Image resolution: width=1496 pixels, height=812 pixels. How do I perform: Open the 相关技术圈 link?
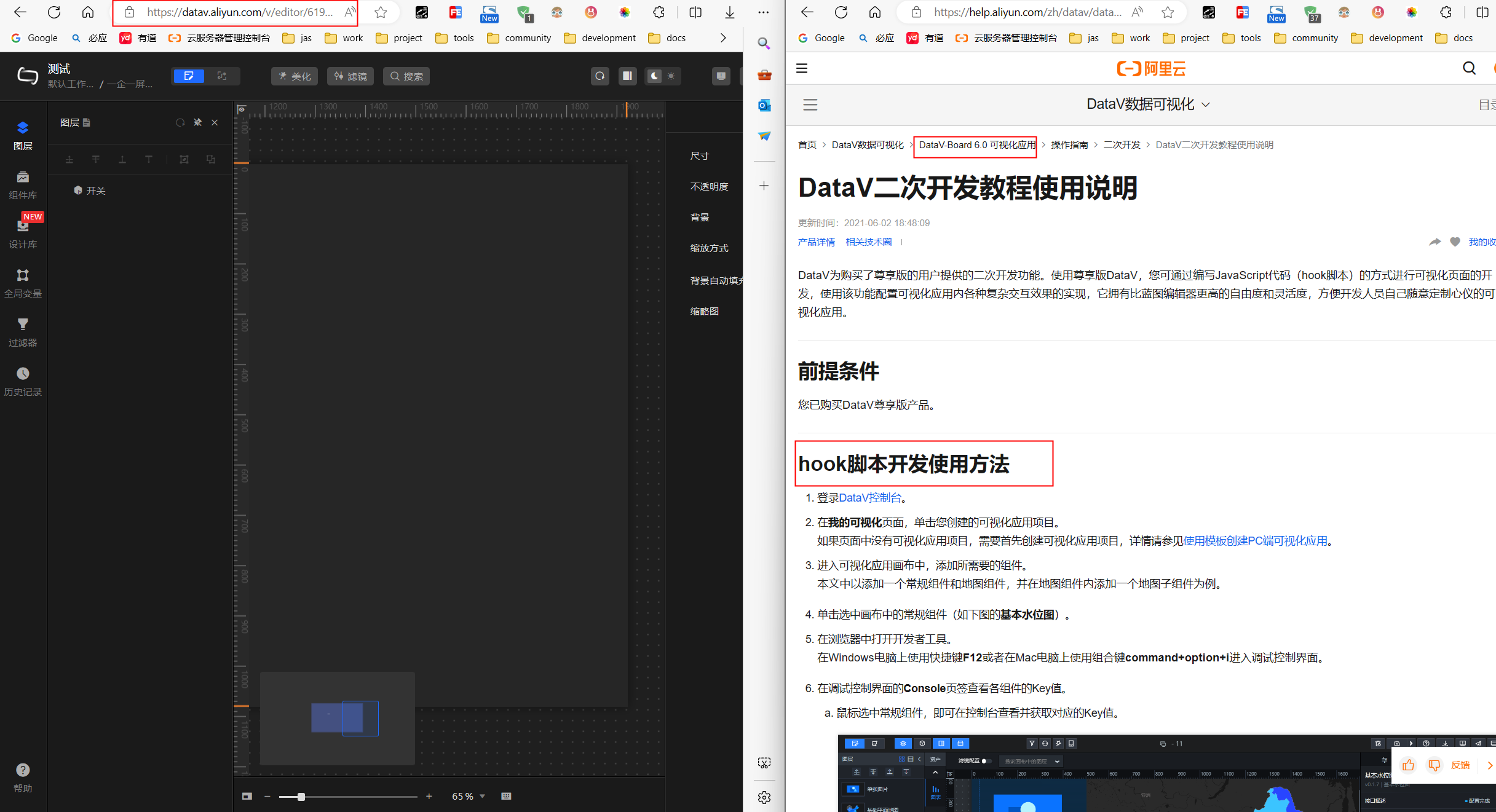868,242
